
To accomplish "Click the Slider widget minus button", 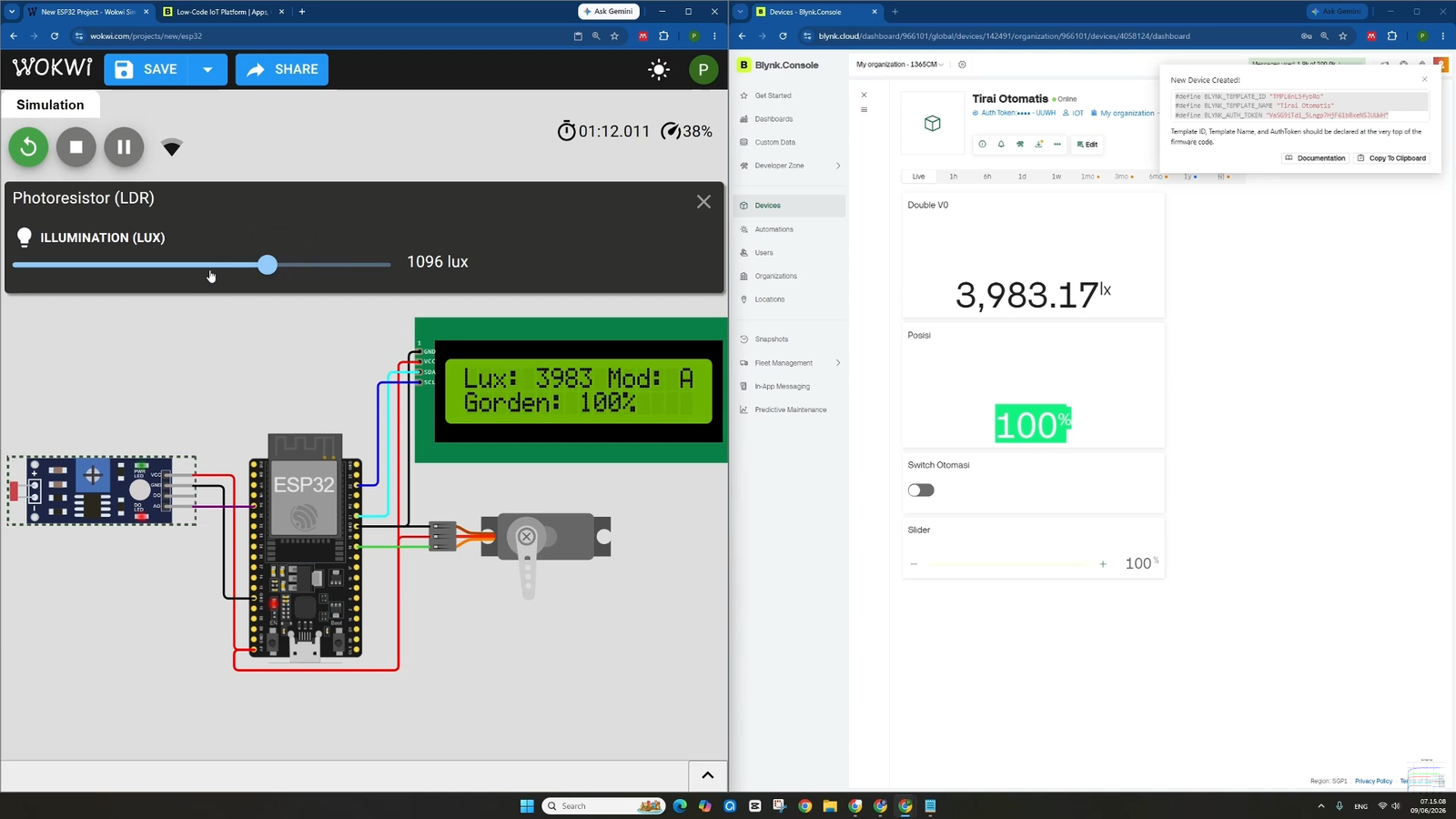I will click(x=914, y=564).
